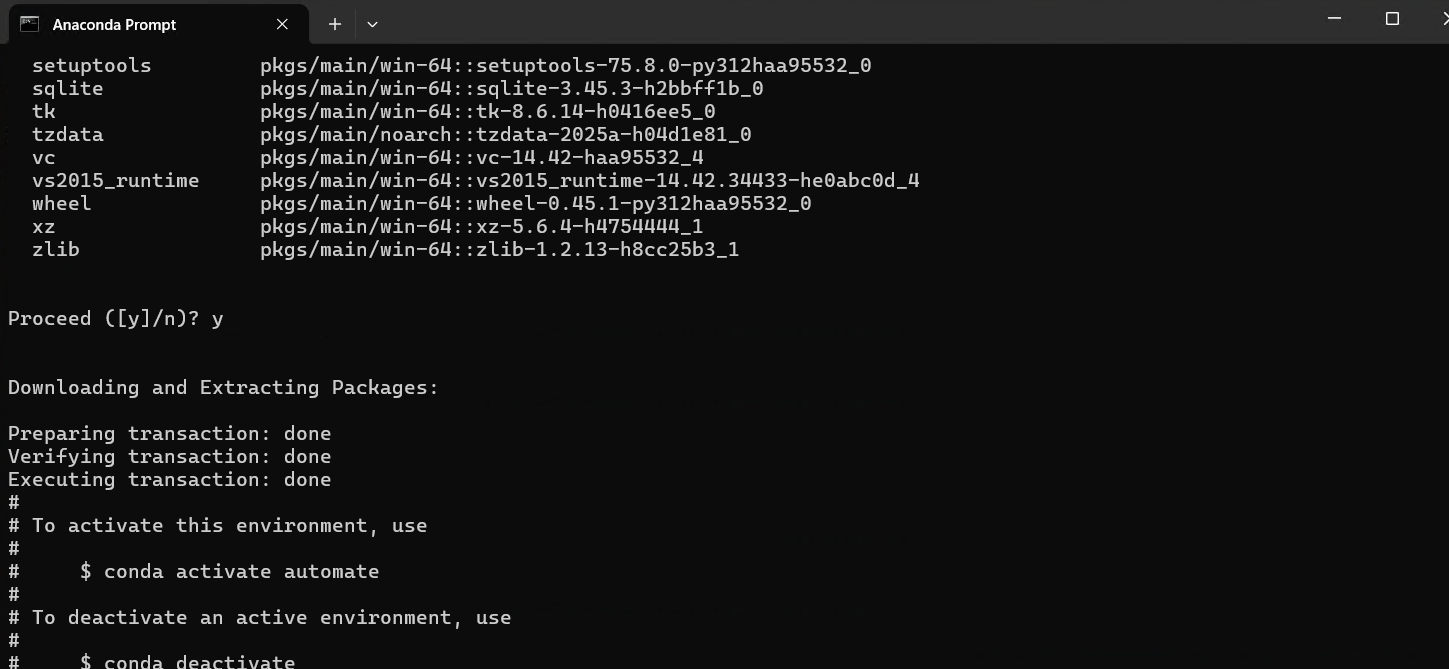Image resolution: width=1449 pixels, height=669 pixels.
Task: Click the zlib-1.2.13 package entry
Action: click(500, 250)
